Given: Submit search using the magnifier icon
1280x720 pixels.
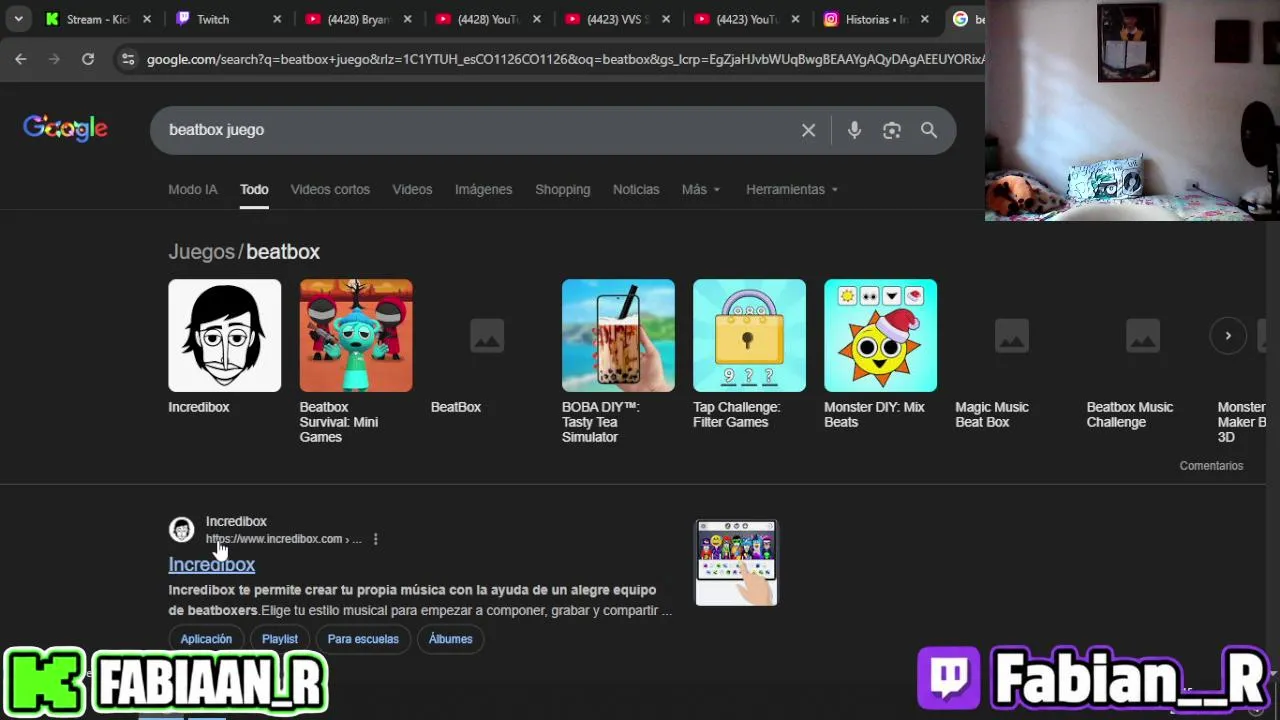Looking at the screenshot, I should tap(929, 130).
